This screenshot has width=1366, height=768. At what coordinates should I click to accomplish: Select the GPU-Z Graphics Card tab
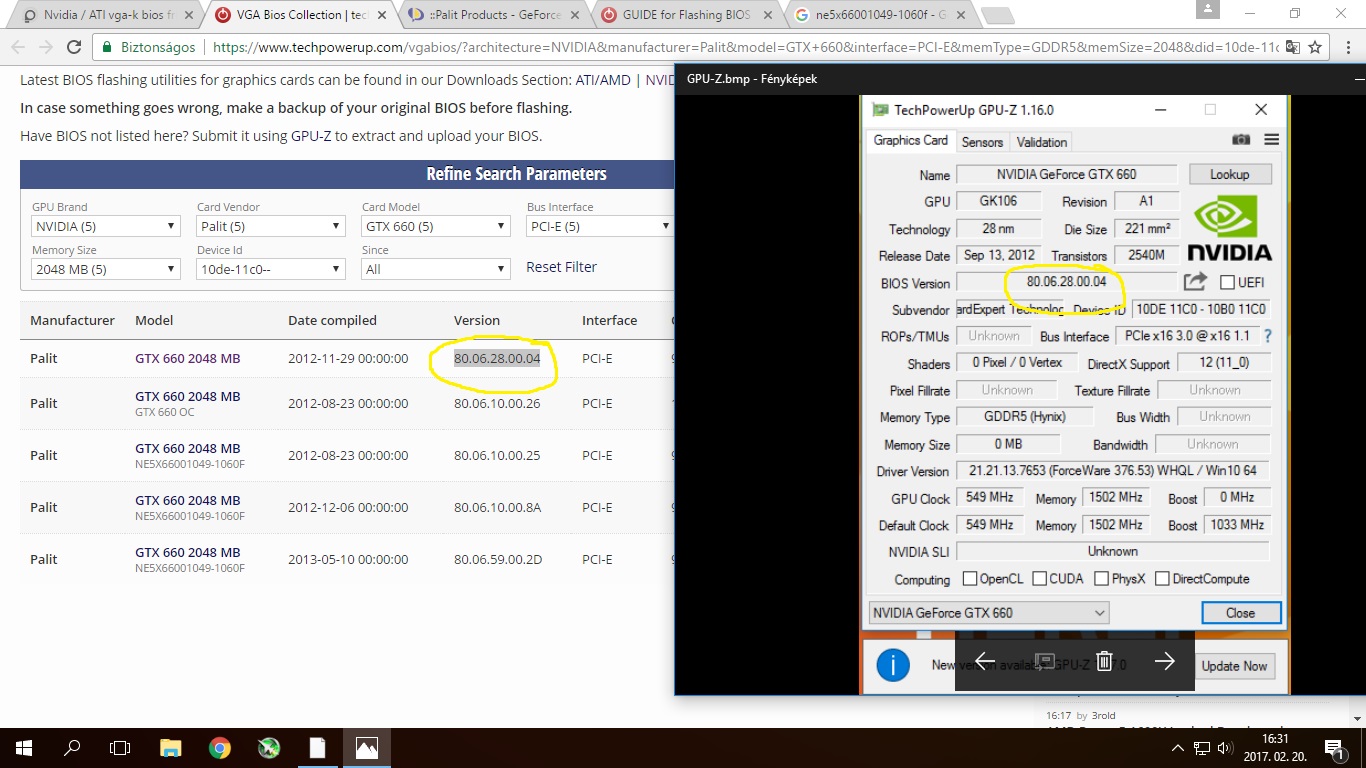tap(911, 140)
